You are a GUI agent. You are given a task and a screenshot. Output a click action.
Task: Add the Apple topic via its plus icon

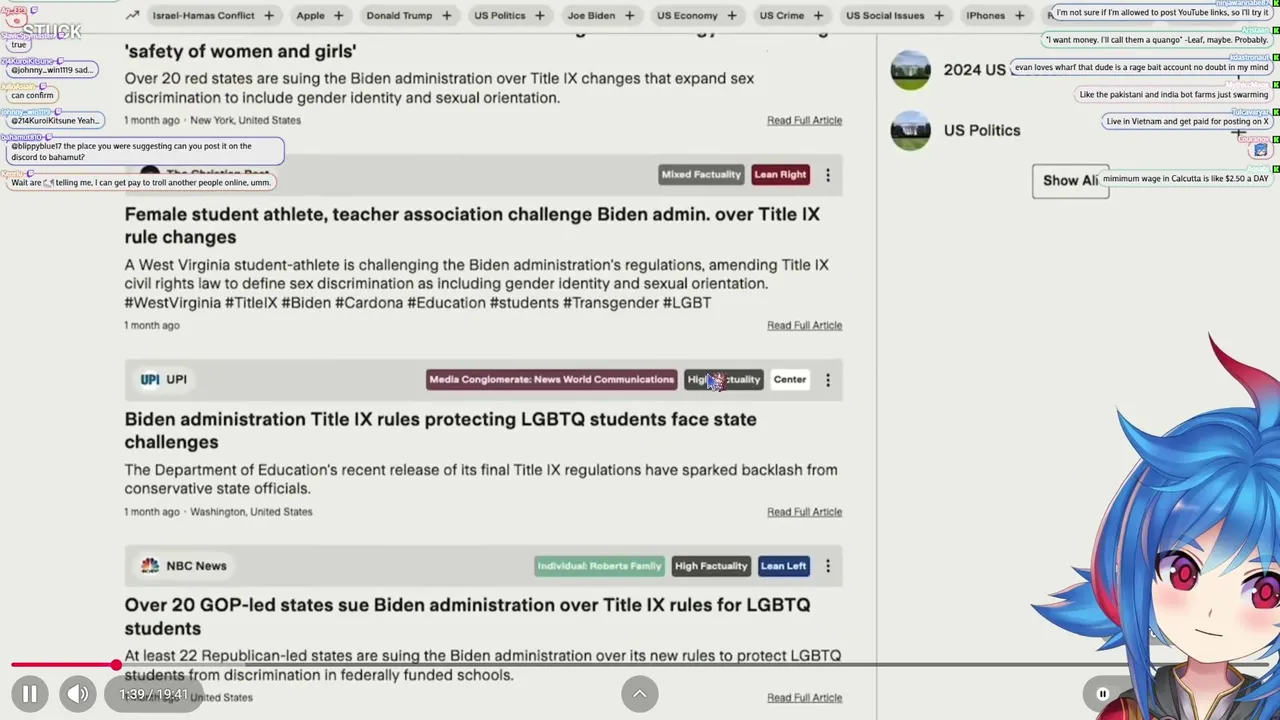[338, 15]
